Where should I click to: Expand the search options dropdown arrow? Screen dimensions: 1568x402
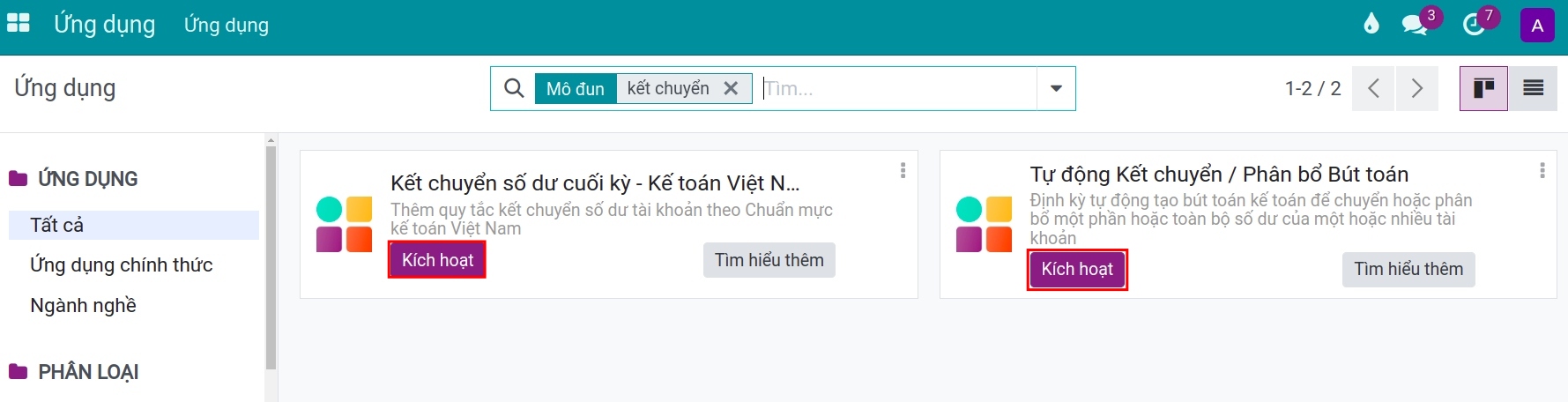pos(1056,88)
